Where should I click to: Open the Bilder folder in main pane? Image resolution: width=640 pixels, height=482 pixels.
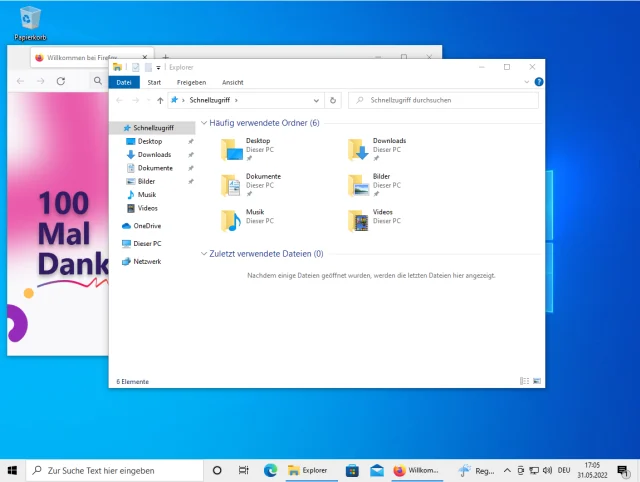359,185
